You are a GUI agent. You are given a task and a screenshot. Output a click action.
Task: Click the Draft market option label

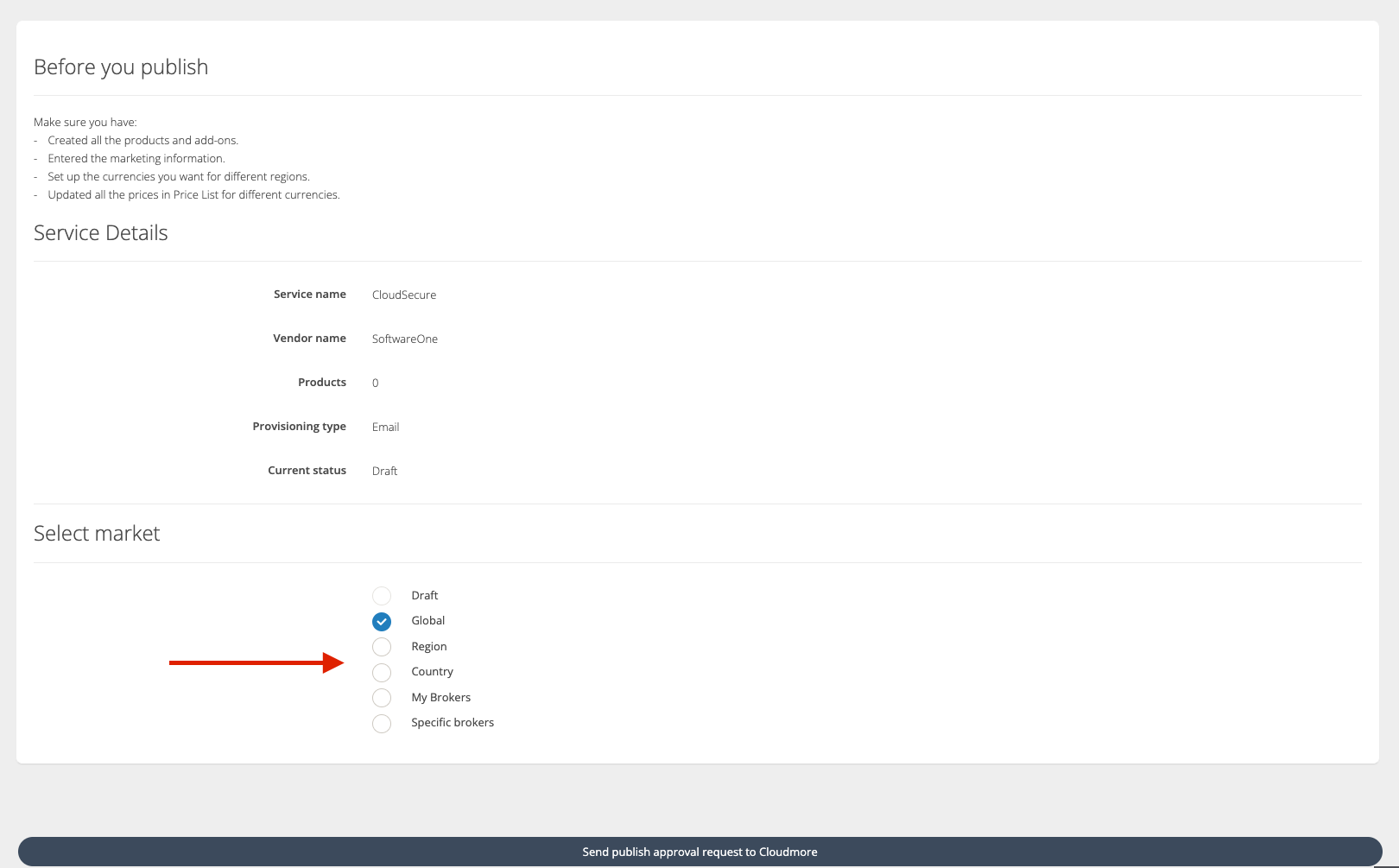424,595
